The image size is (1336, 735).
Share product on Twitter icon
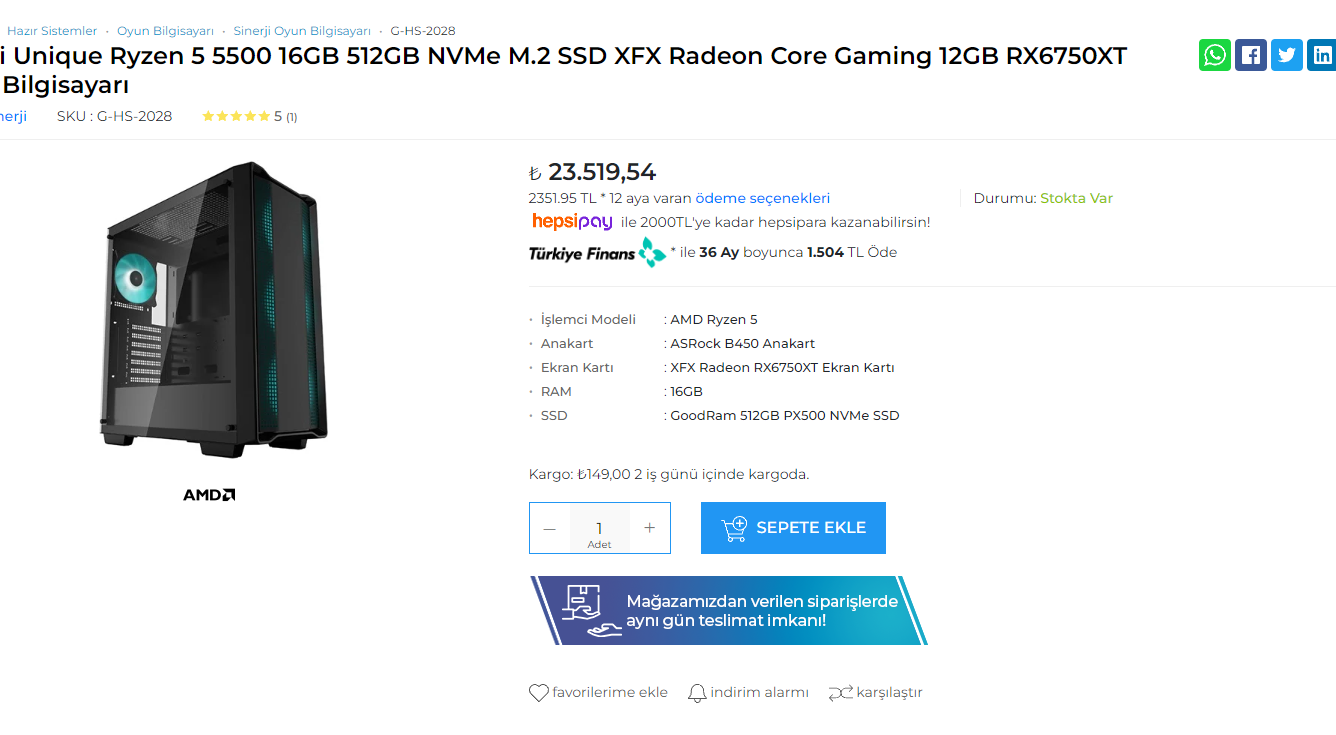pyautogui.click(x=1287, y=55)
